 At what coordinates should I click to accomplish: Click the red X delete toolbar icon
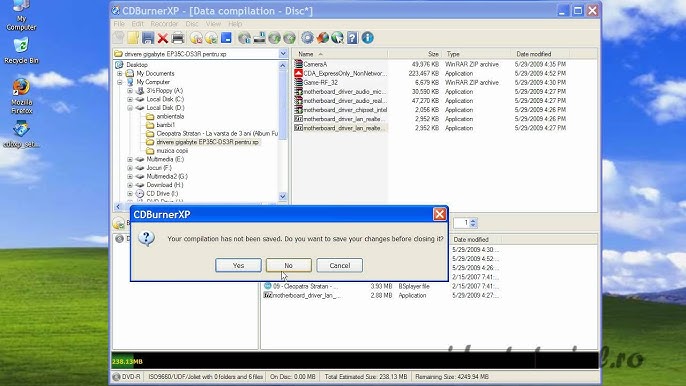coord(163,38)
